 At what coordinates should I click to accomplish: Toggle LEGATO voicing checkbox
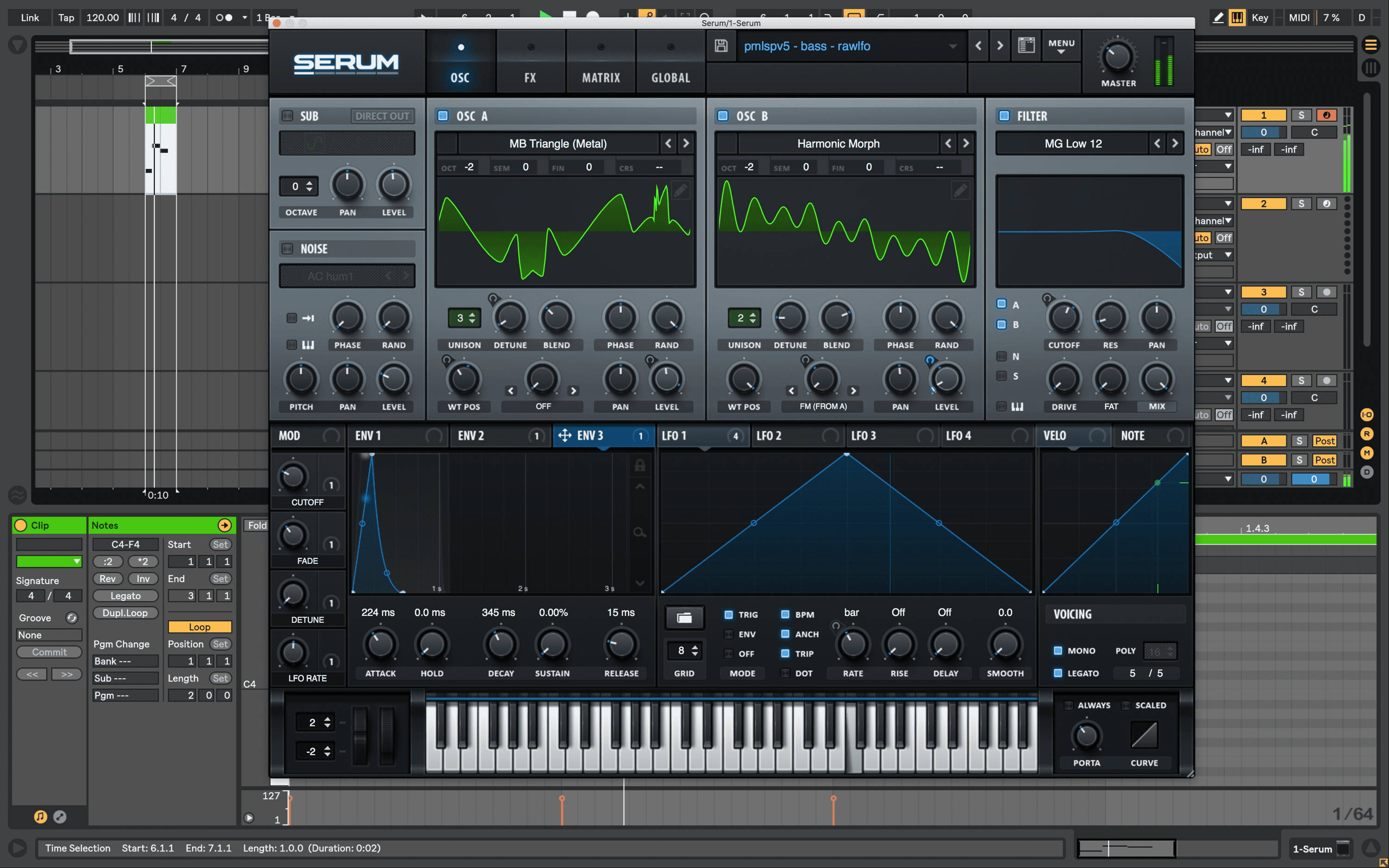coord(1058,673)
